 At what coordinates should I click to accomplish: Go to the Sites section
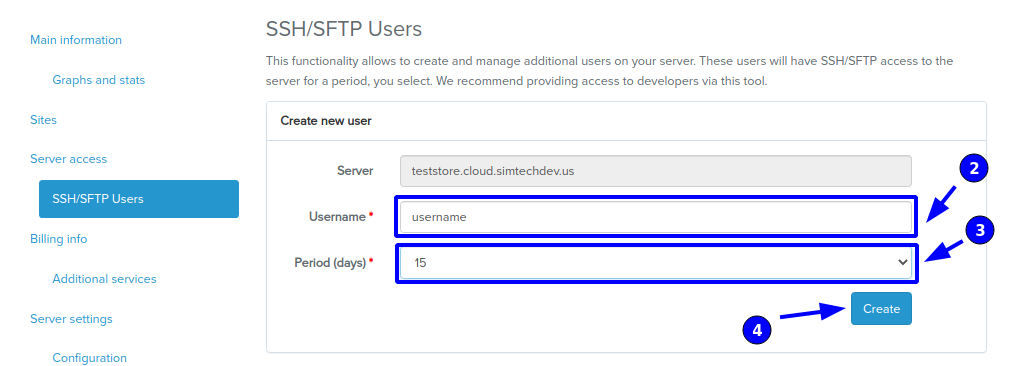43,120
